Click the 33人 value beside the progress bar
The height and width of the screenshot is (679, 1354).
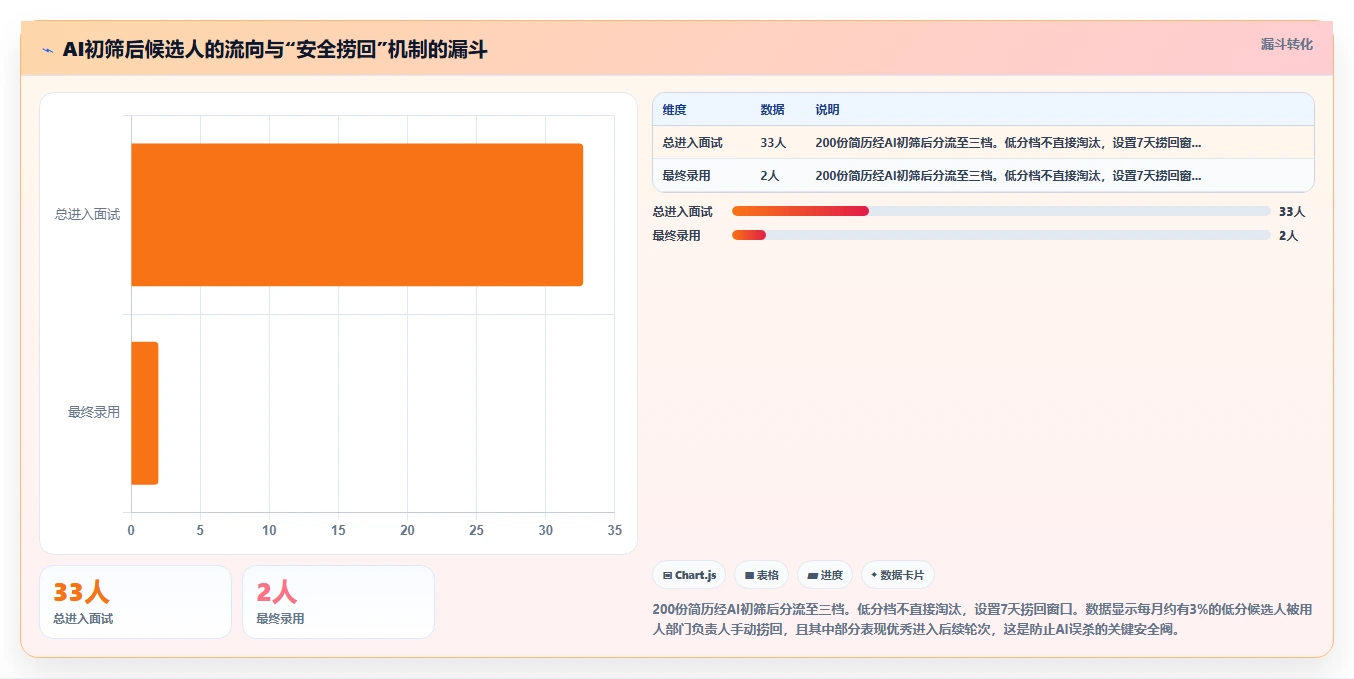pos(1292,211)
